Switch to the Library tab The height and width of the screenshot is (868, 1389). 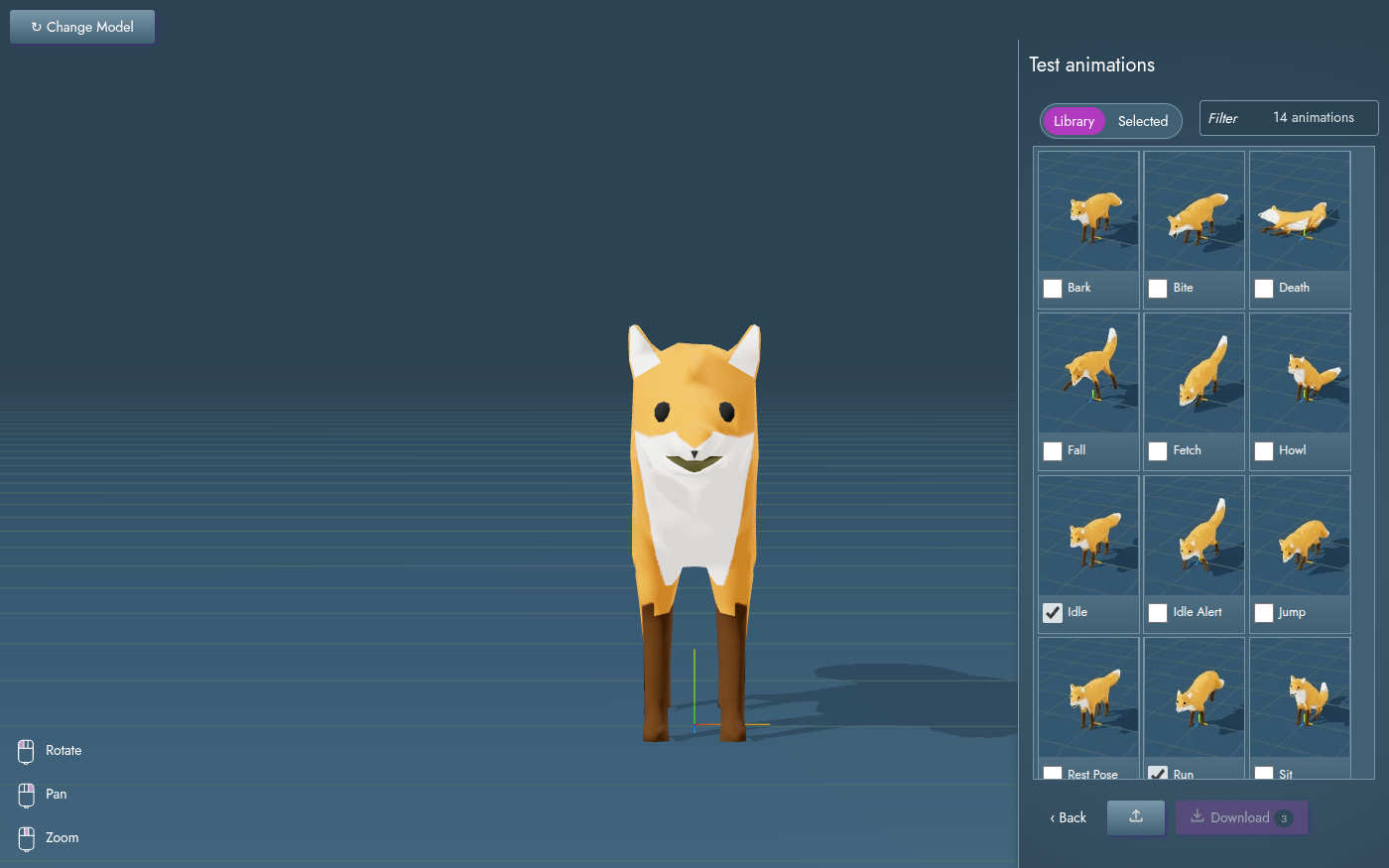[1073, 121]
